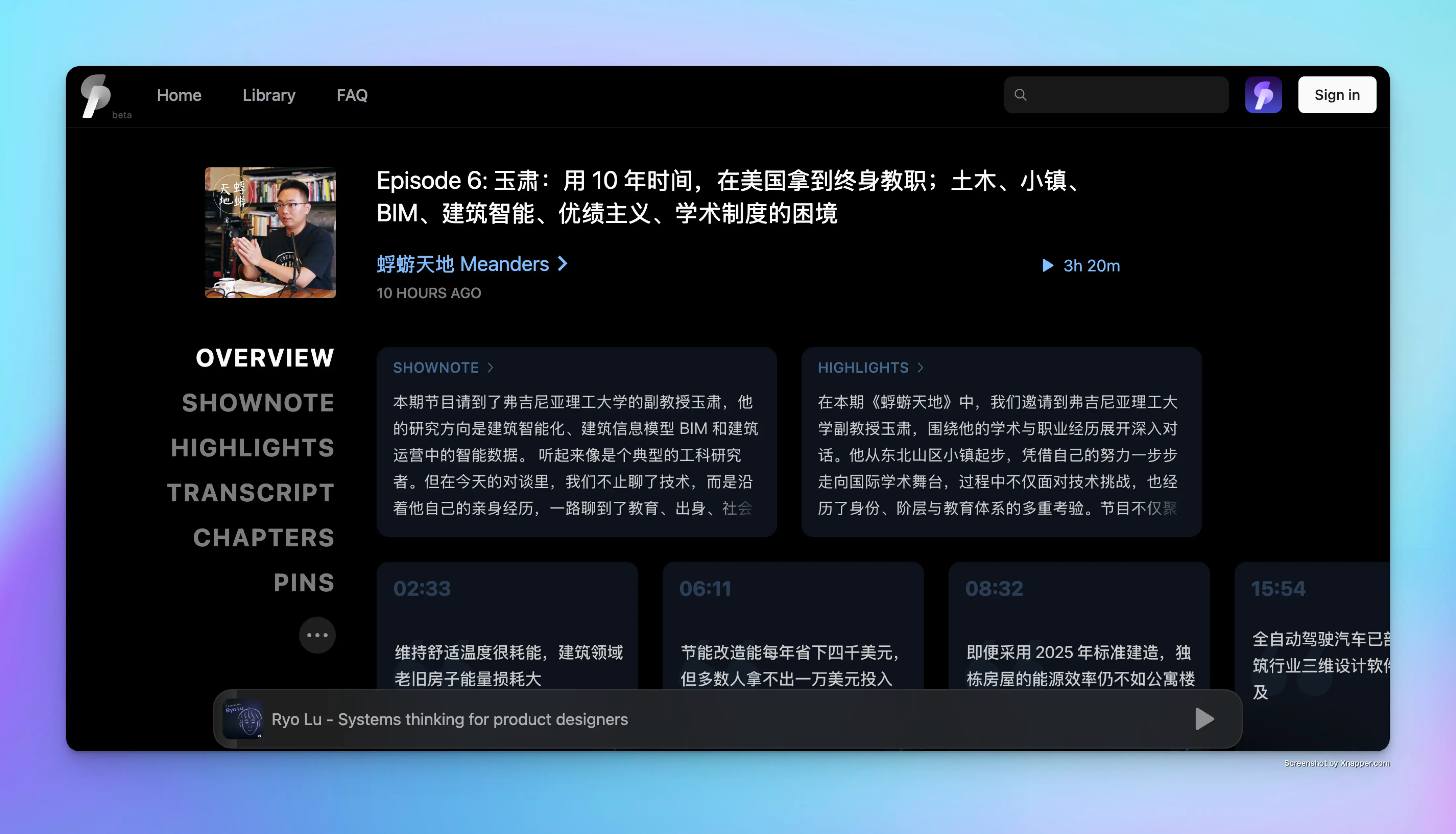The width and height of the screenshot is (1456, 834).
Task: Open the FAQ page
Action: point(351,95)
